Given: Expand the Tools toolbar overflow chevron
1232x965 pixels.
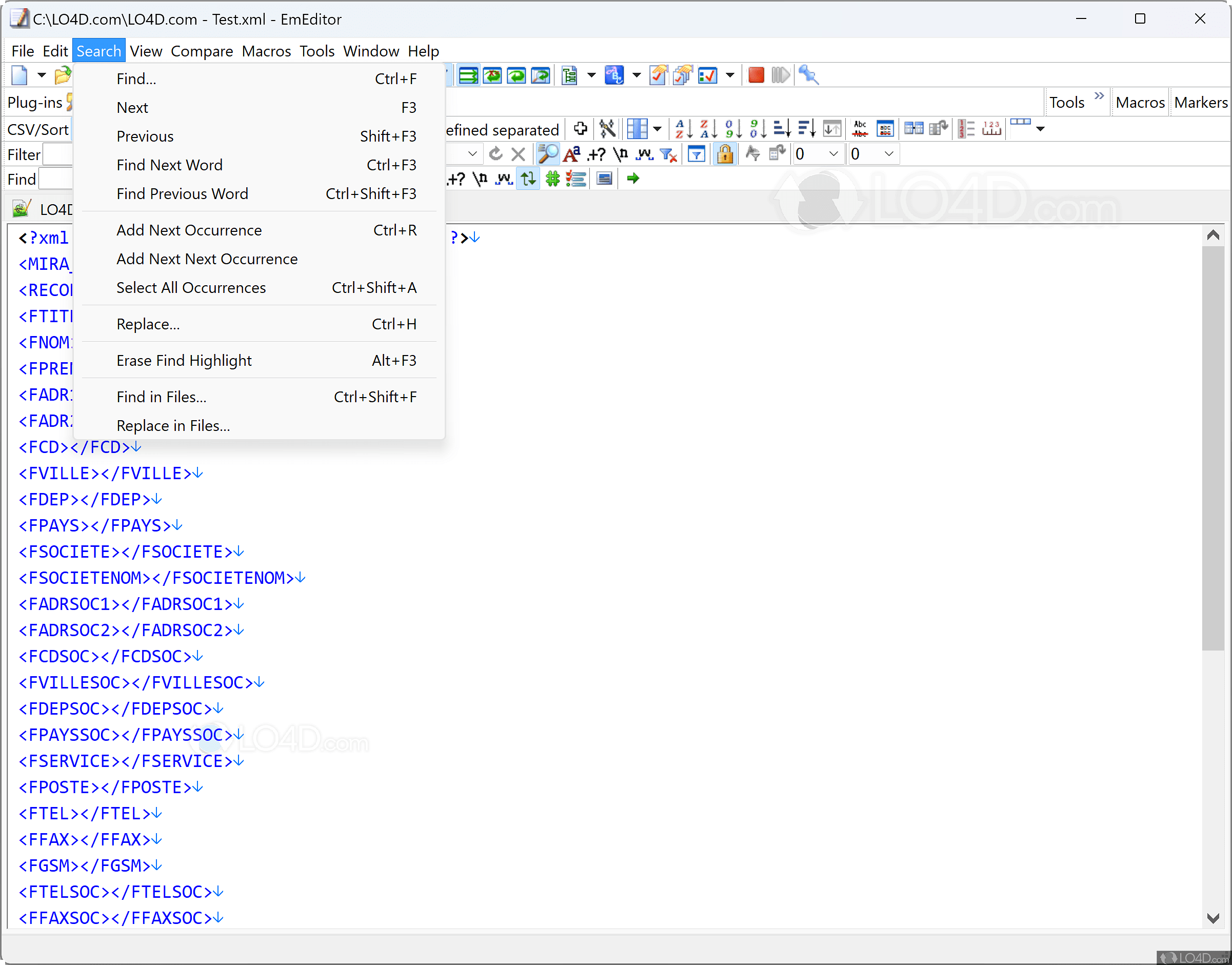Looking at the screenshot, I should click(x=1099, y=95).
